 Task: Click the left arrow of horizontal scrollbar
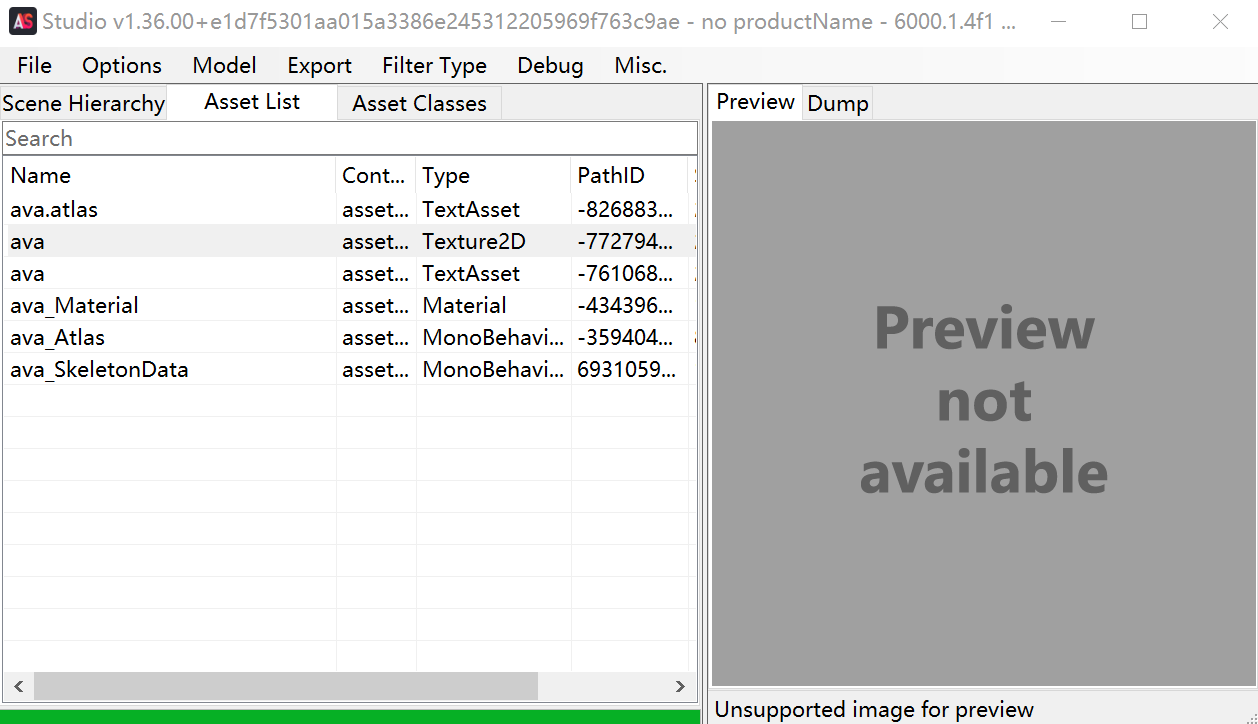(x=17, y=687)
